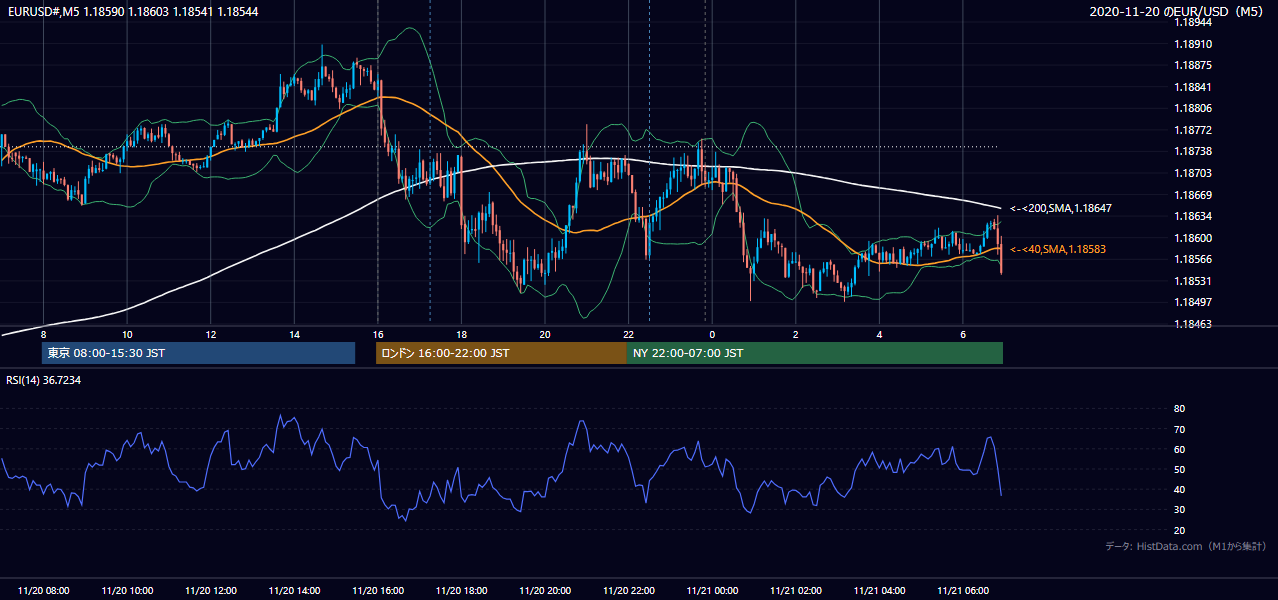Click the 11/20 18:00 date label
1278x600 pixels.
coord(461,591)
